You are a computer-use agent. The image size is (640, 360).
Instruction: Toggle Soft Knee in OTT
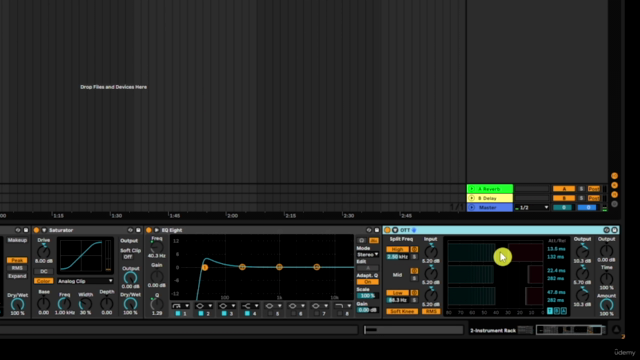pos(402,311)
